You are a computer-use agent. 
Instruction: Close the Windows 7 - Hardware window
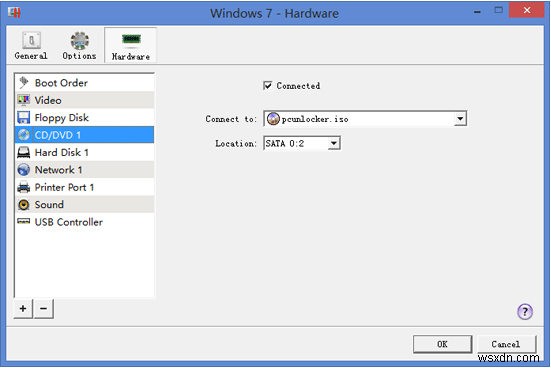click(x=527, y=10)
